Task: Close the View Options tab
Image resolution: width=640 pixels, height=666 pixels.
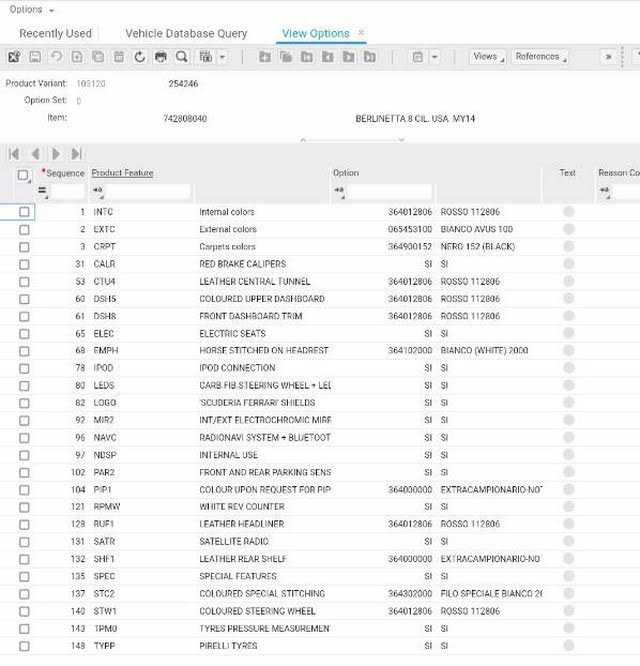Action: click(361, 33)
